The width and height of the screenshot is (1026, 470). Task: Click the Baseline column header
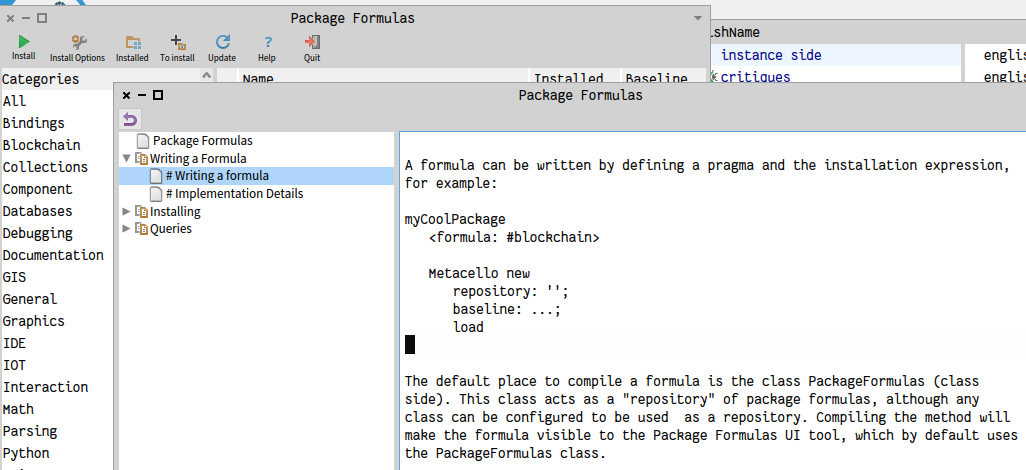tap(655, 78)
